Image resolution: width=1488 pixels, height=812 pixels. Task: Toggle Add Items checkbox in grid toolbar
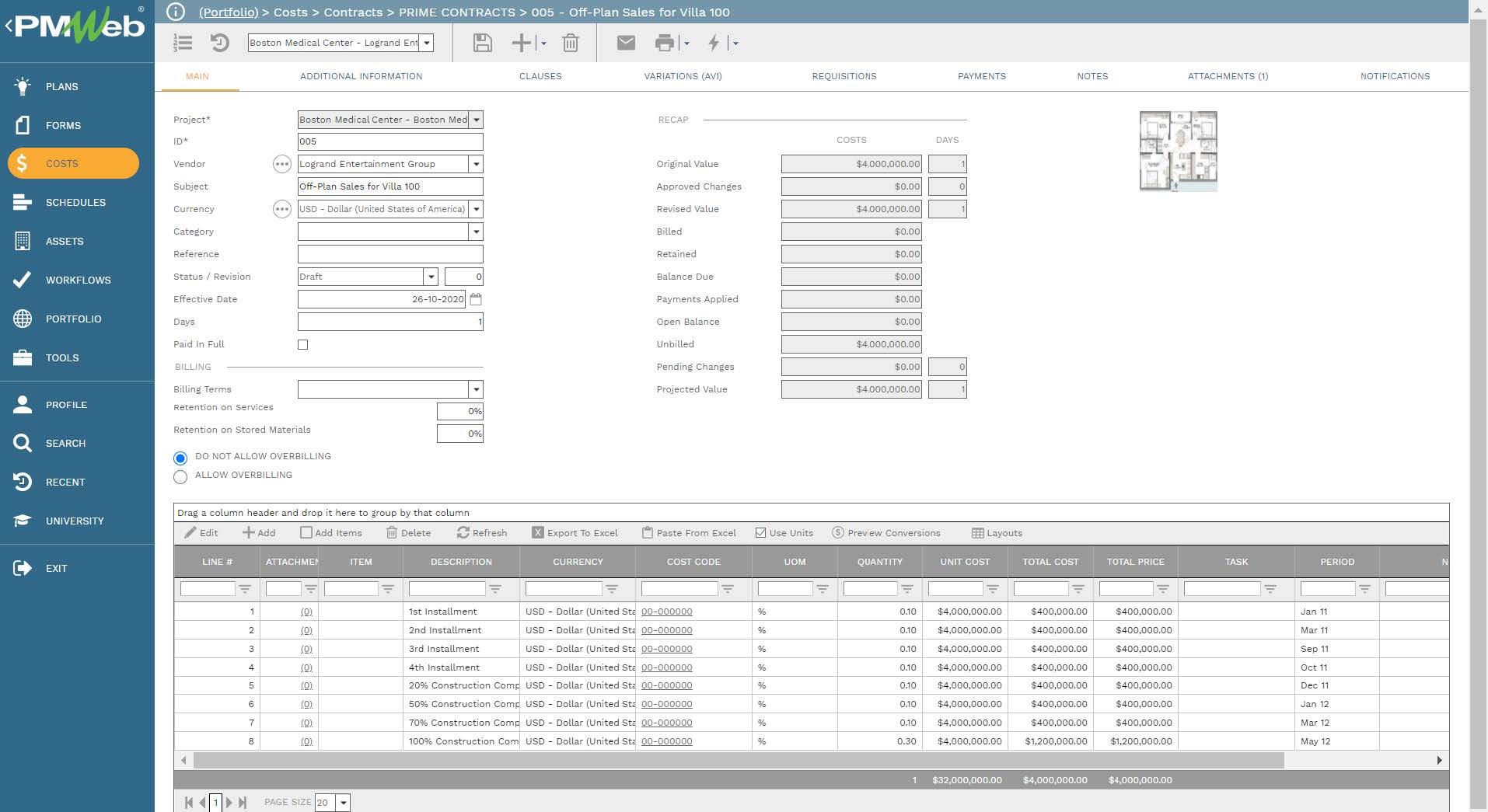[306, 533]
